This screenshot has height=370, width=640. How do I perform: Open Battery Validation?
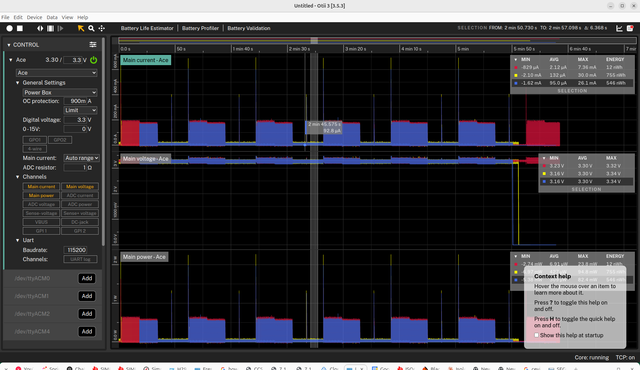click(x=249, y=28)
